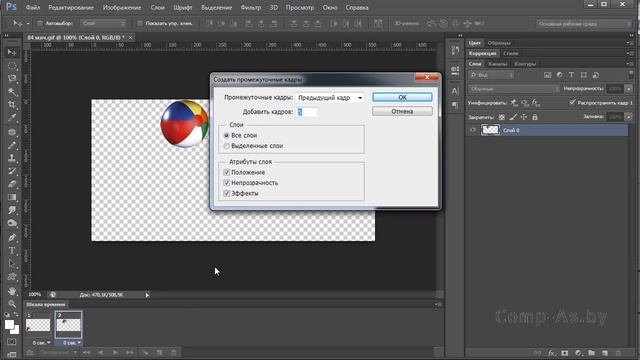Click the 'Добавить кадров' input field

point(307,112)
